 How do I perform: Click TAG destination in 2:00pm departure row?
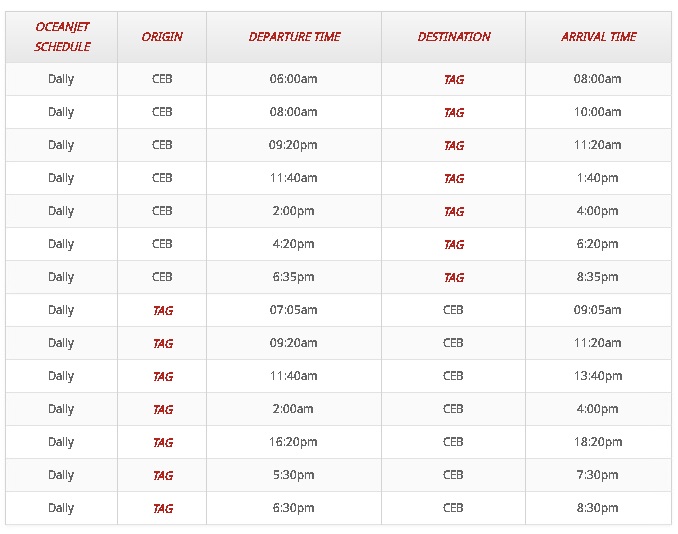pos(454,211)
